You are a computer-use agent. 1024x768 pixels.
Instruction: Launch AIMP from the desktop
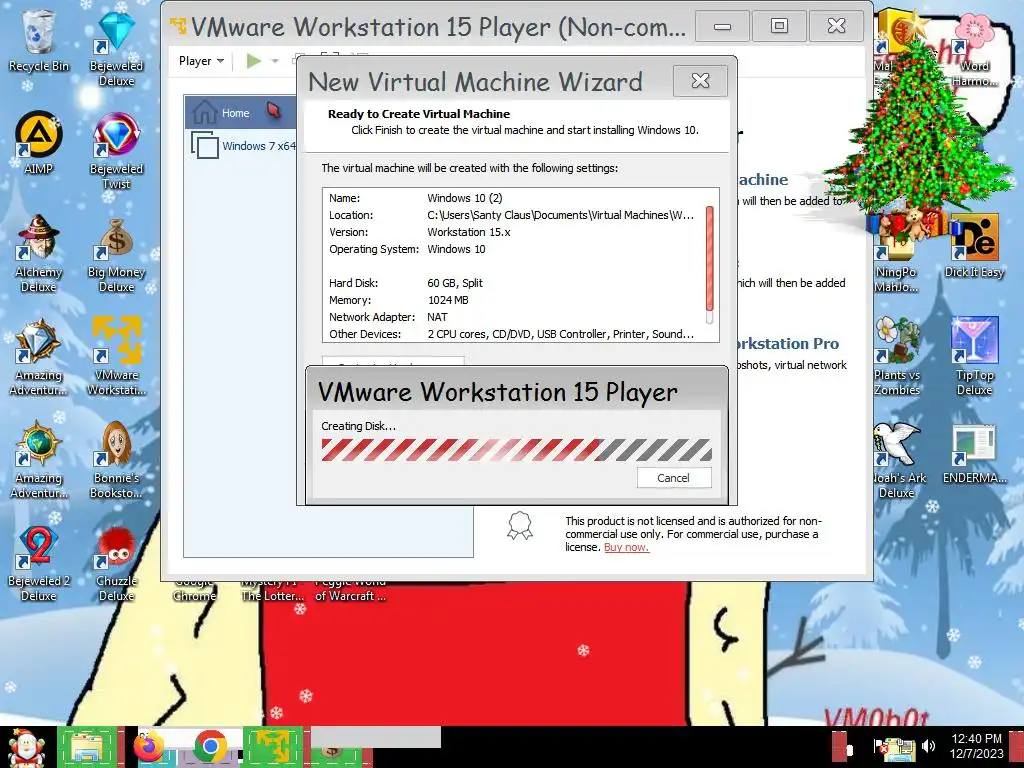(38, 142)
